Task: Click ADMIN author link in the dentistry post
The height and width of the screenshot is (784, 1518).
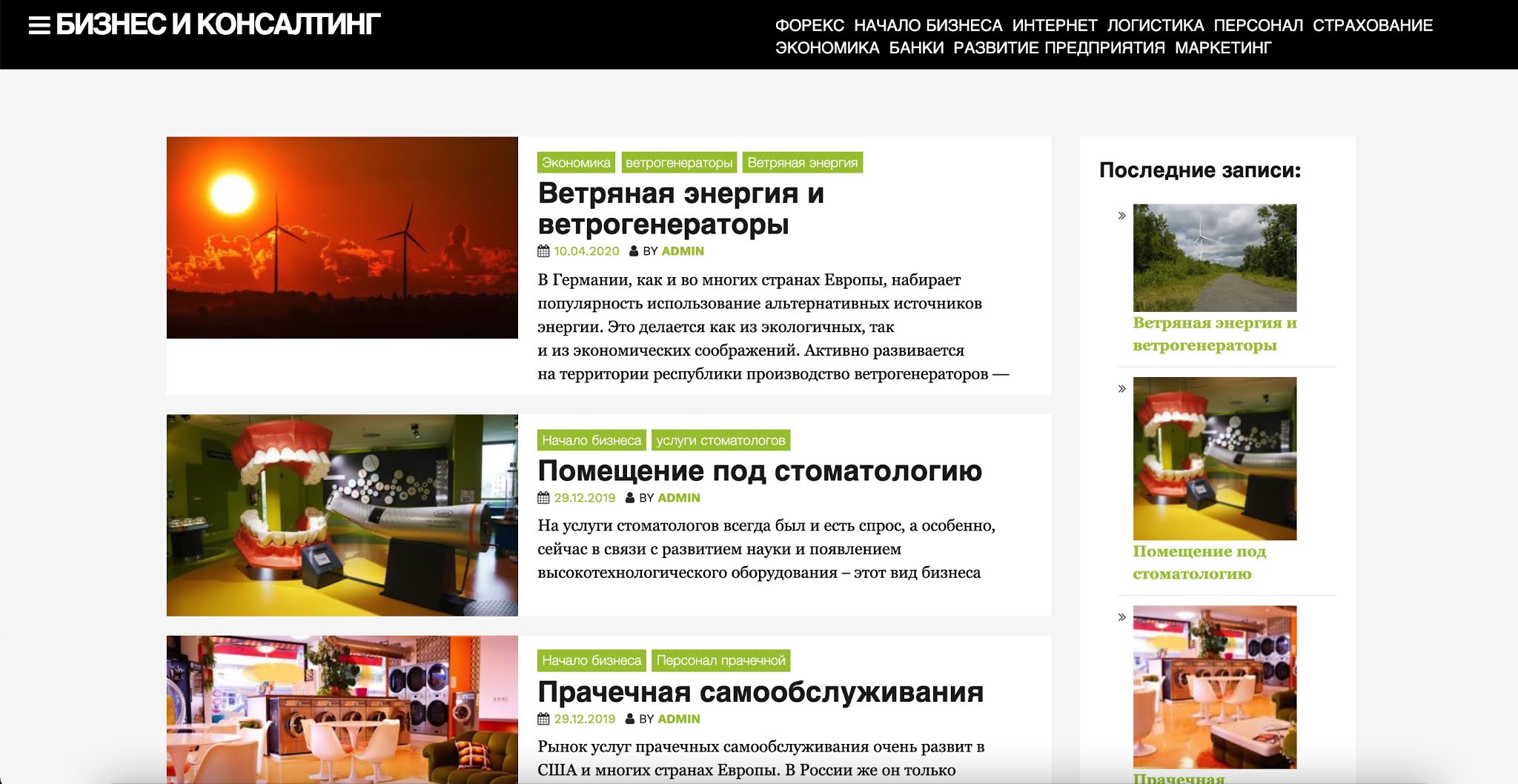Action: [x=679, y=498]
